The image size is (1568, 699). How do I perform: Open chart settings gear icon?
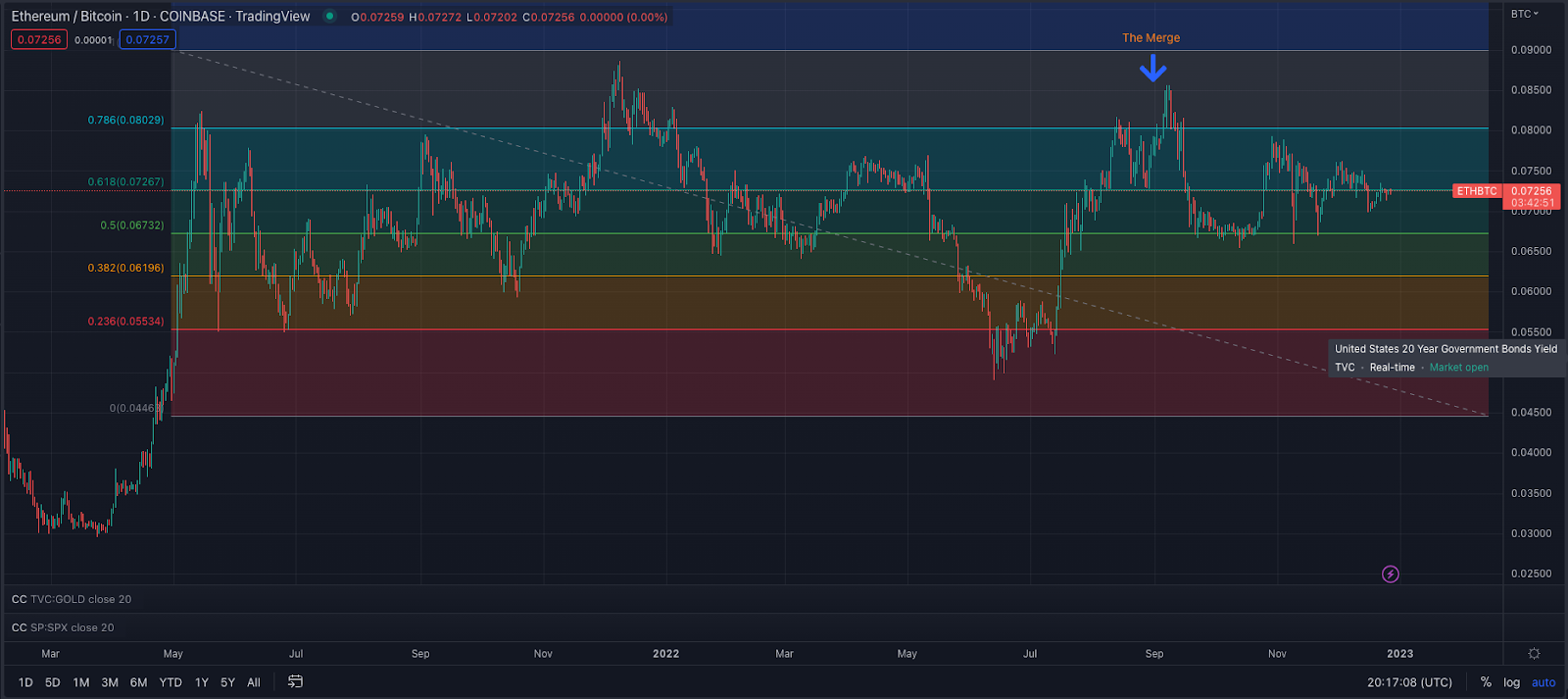[1534, 653]
